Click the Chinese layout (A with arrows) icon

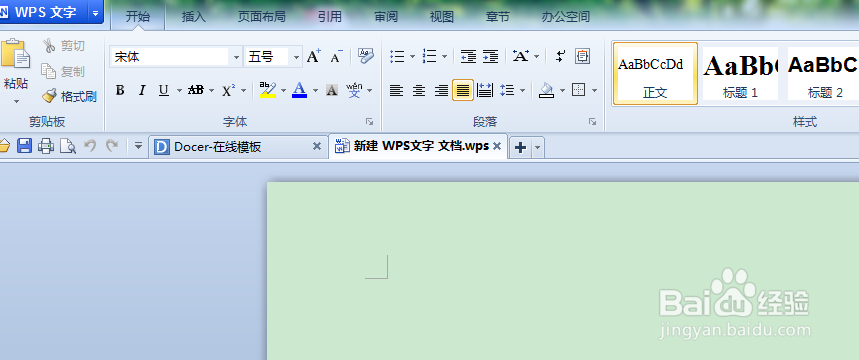click(x=520, y=56)
